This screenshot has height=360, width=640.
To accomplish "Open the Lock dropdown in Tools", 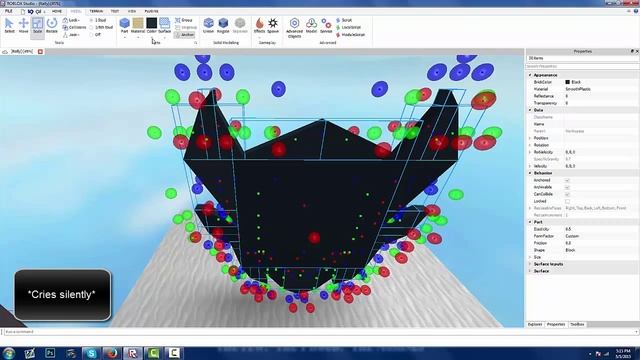I will [x=72, y=20].
